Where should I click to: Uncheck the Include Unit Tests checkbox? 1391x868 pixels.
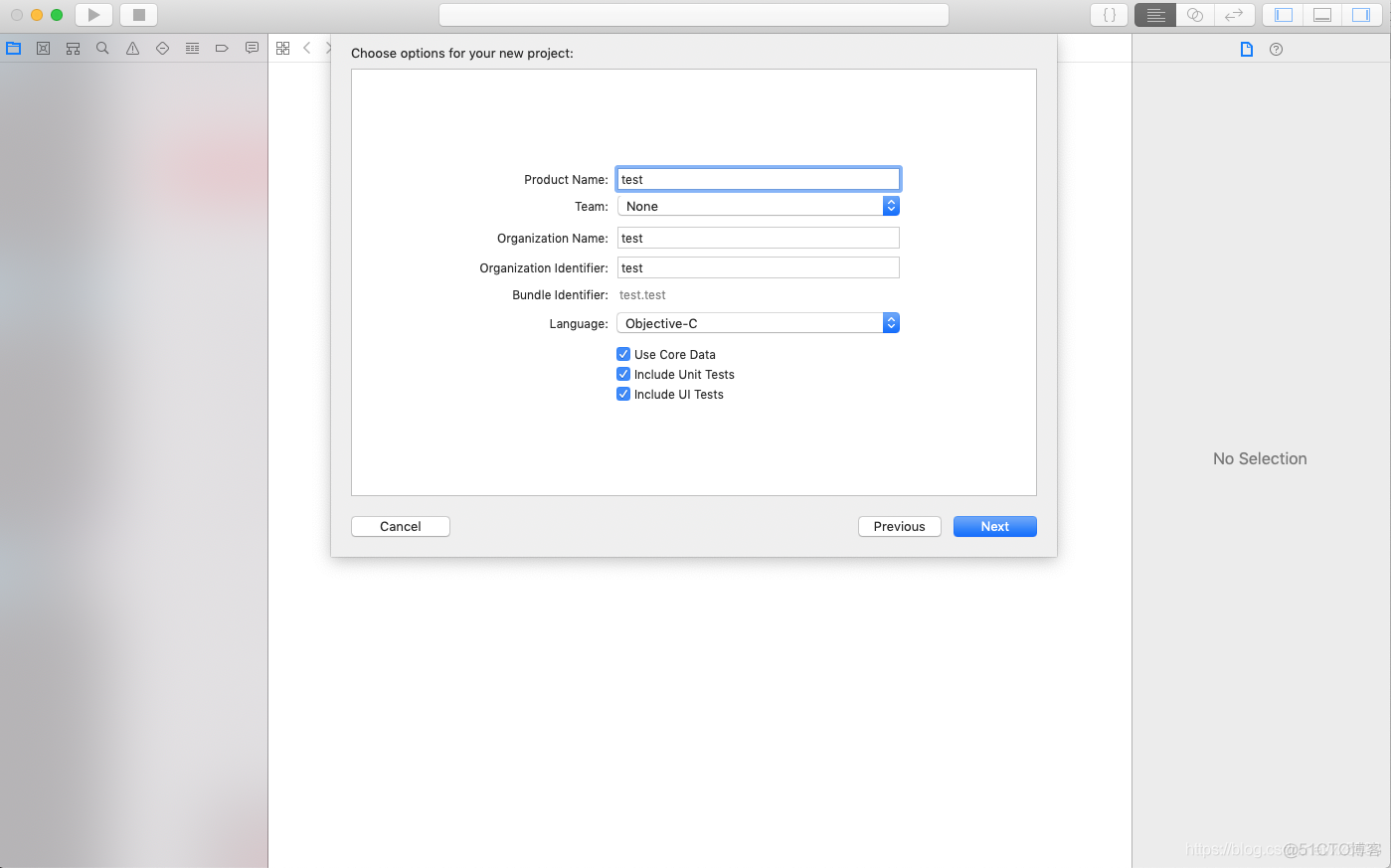[623, 374]
